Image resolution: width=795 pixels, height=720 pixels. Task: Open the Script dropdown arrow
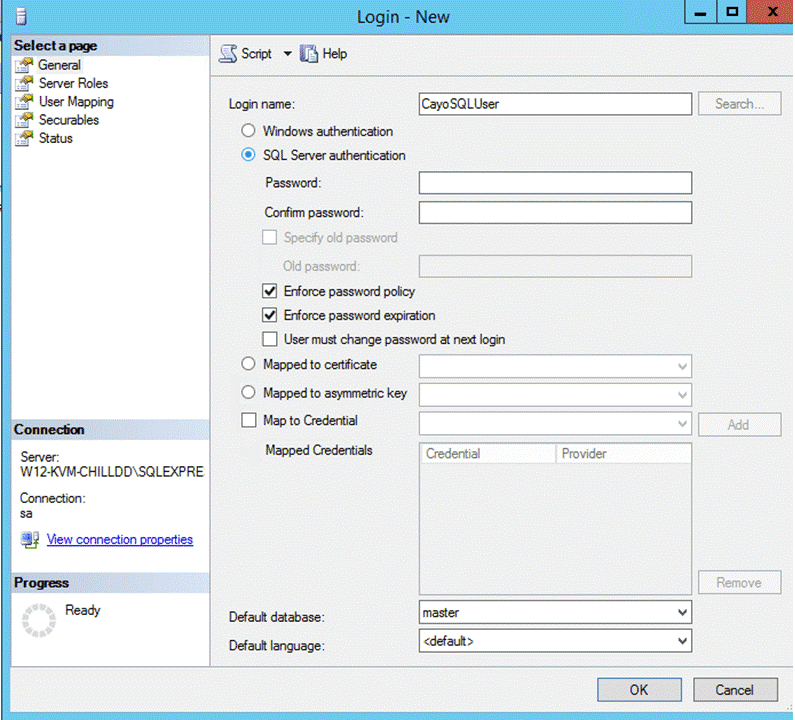coord(287,53)
